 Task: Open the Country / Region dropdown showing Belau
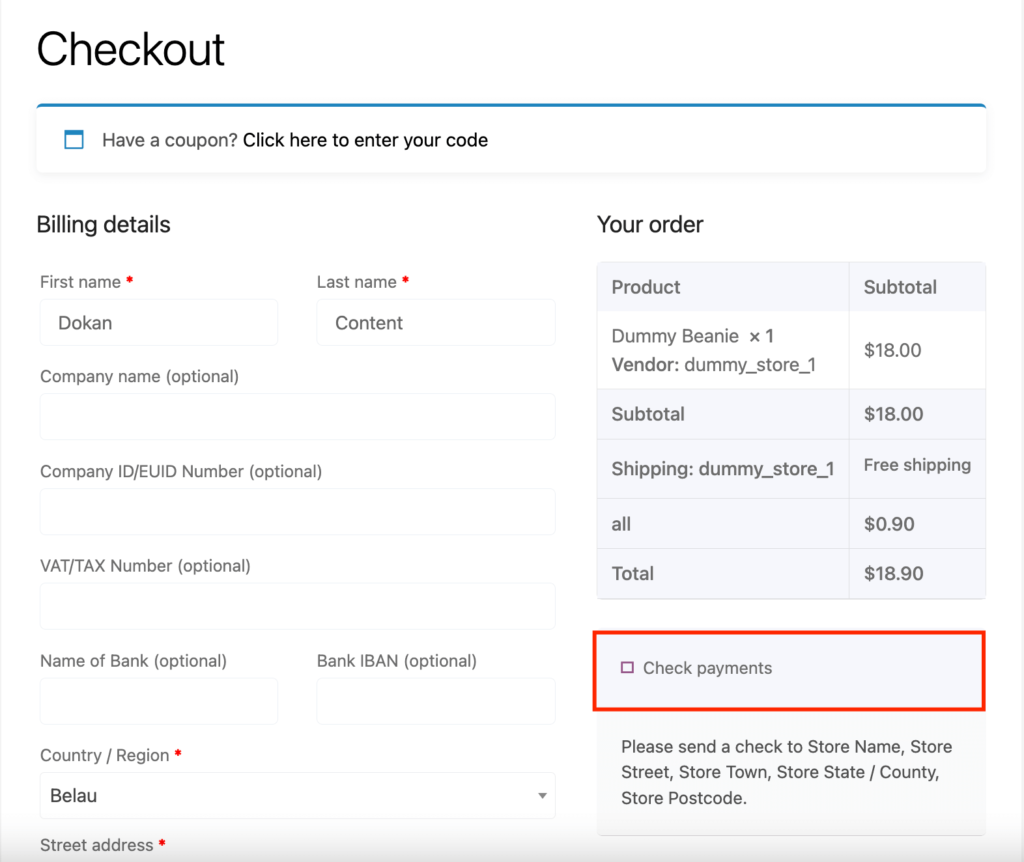298,795
